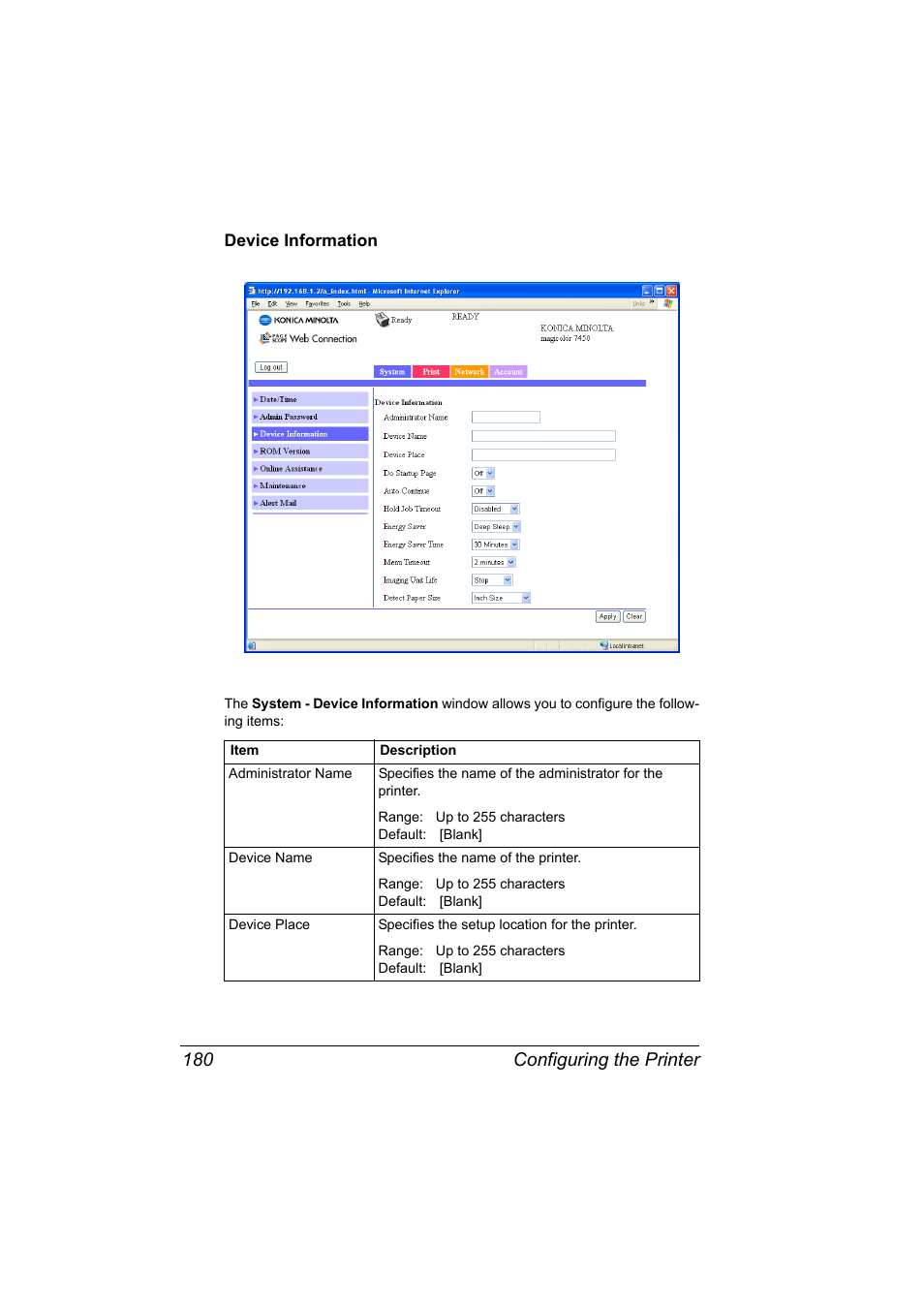Open the Detect Paper Size dropdown
This screenshot has height=1308, width=924.
[x=501, y=598]
